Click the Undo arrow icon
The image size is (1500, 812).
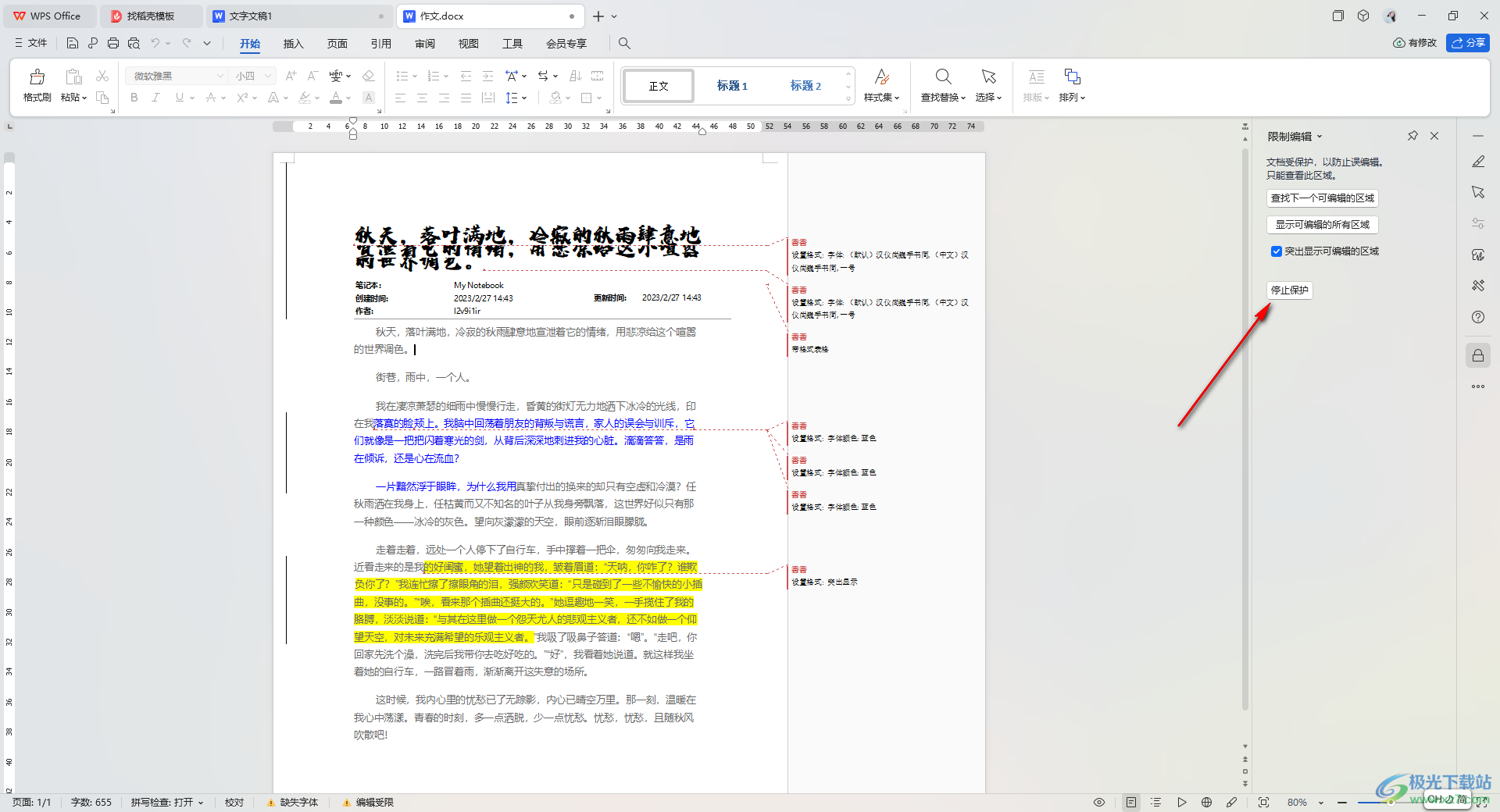click(x=155, y=43)
